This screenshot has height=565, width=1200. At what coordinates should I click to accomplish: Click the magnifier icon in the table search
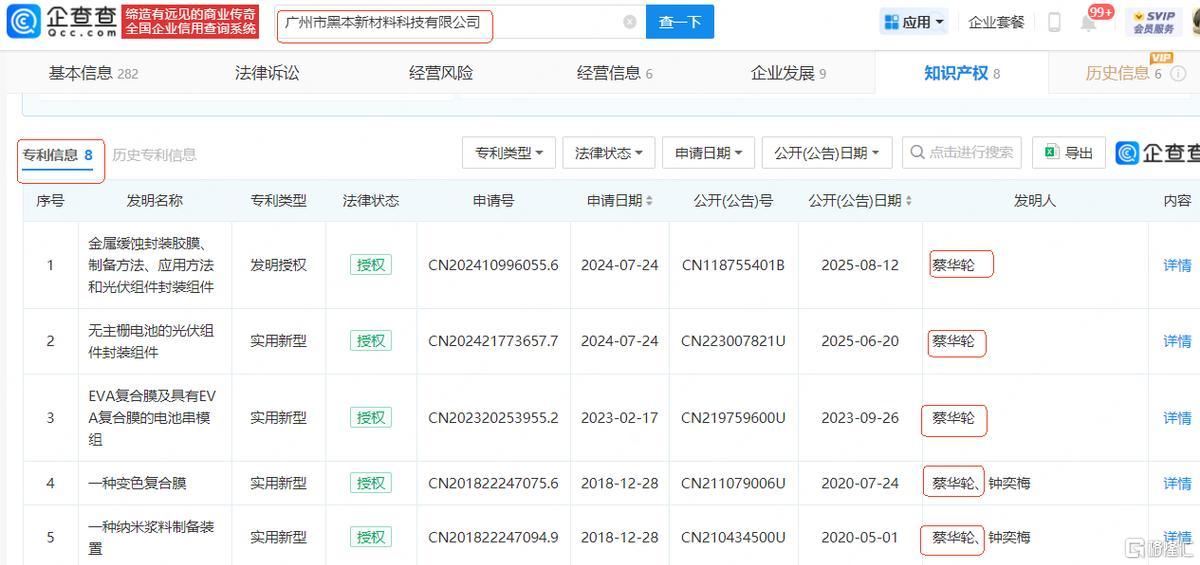[916, 153]
